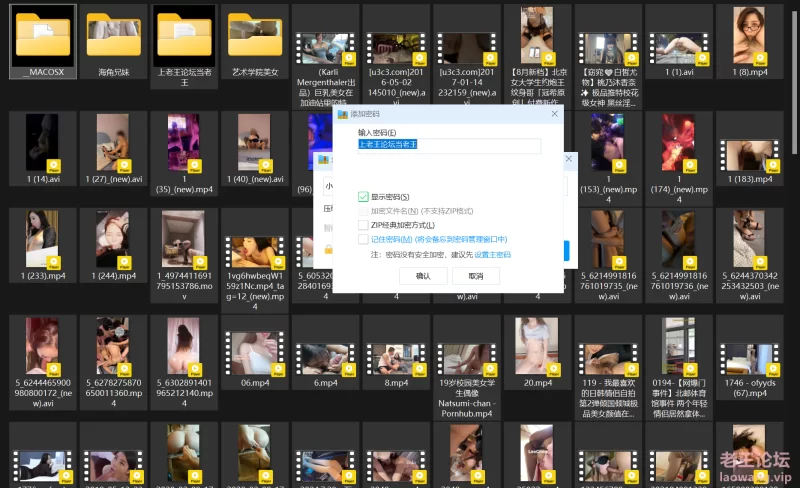Click the 输入密码 input field
The width and height of the screenshot is (800, 488).
449,145
